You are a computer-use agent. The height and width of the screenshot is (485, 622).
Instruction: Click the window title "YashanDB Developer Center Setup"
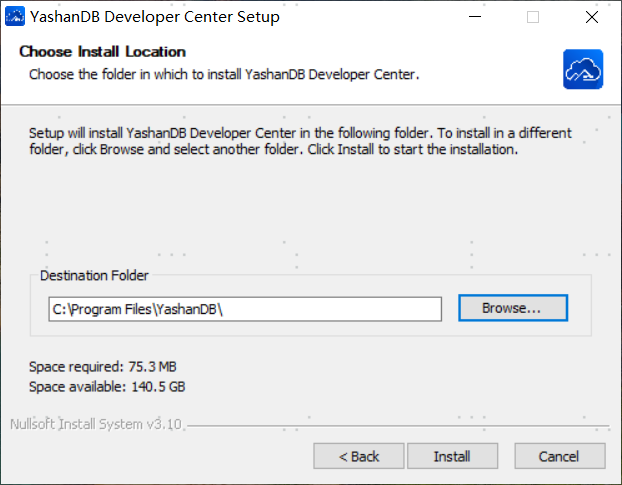[x=155, y=17]
